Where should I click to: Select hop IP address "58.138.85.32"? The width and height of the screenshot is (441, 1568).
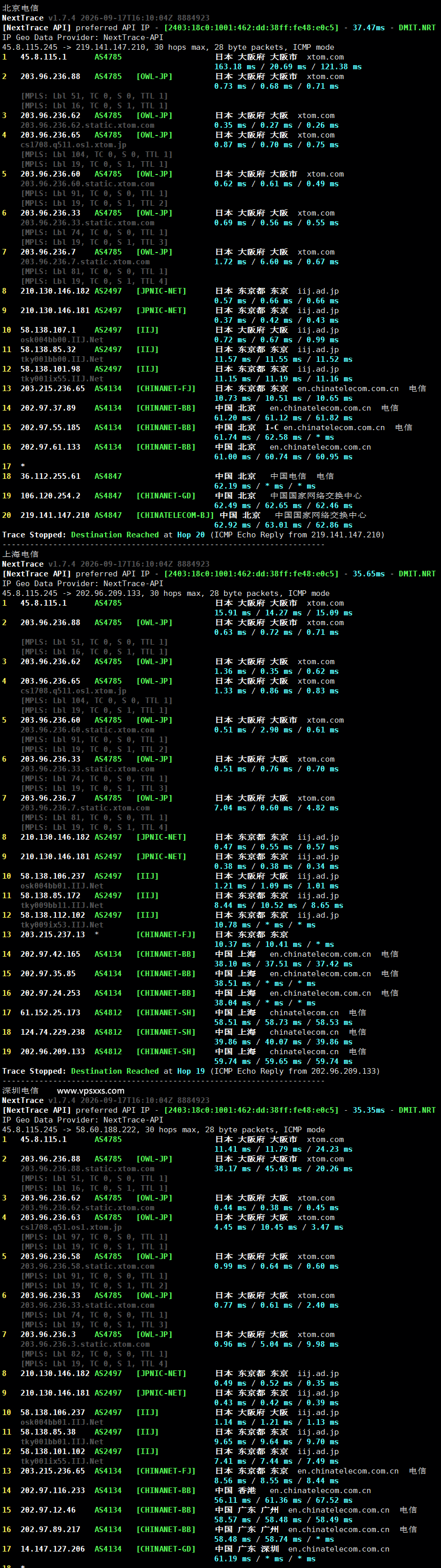pyautogui.click(x=48, y=349)
